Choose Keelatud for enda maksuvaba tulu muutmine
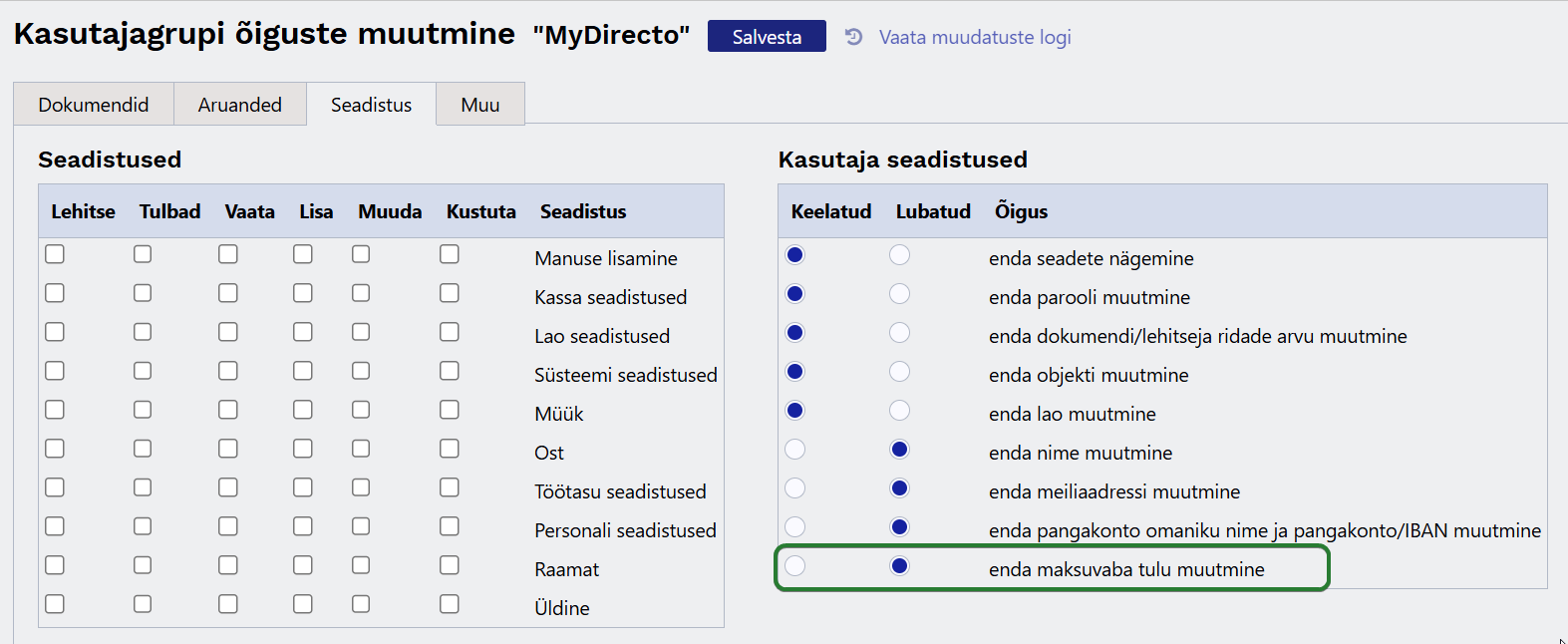 click(x=794, y=566)
